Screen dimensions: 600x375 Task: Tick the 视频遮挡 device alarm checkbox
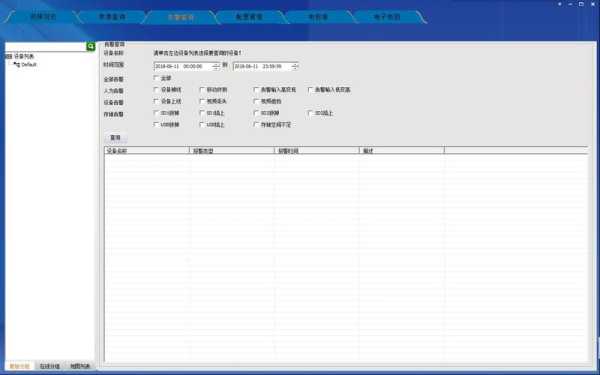click(x=256, y=101)
